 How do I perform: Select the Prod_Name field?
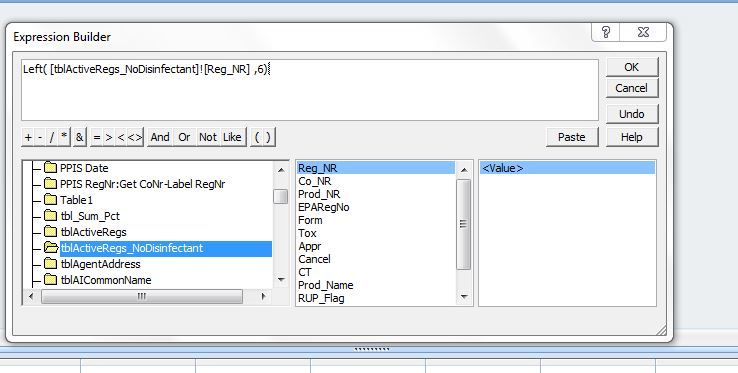coord(326,285)
